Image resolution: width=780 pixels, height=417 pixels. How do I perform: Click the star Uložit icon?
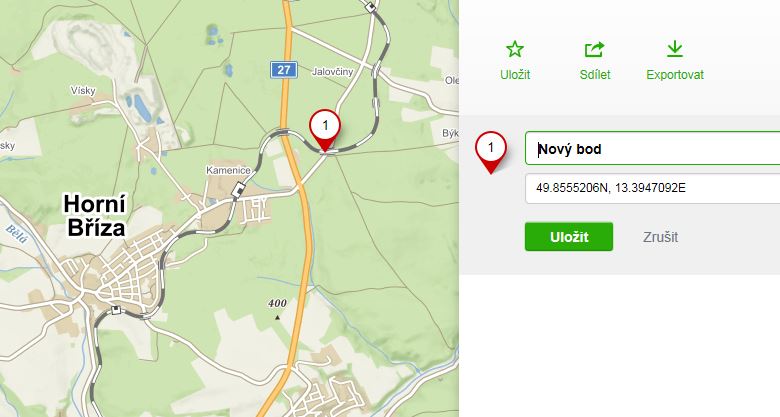[x=515, y=49]
